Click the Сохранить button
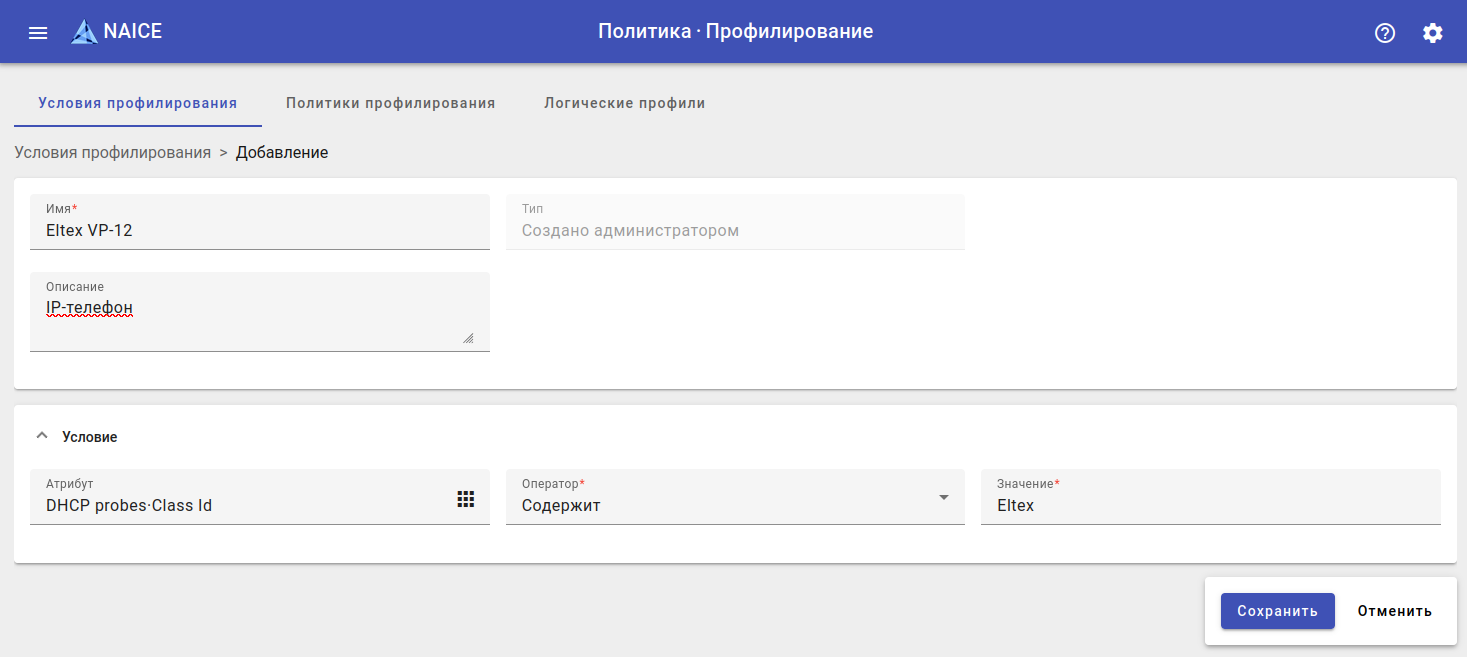1467x657 pixels. click(x=1277, y=611)
